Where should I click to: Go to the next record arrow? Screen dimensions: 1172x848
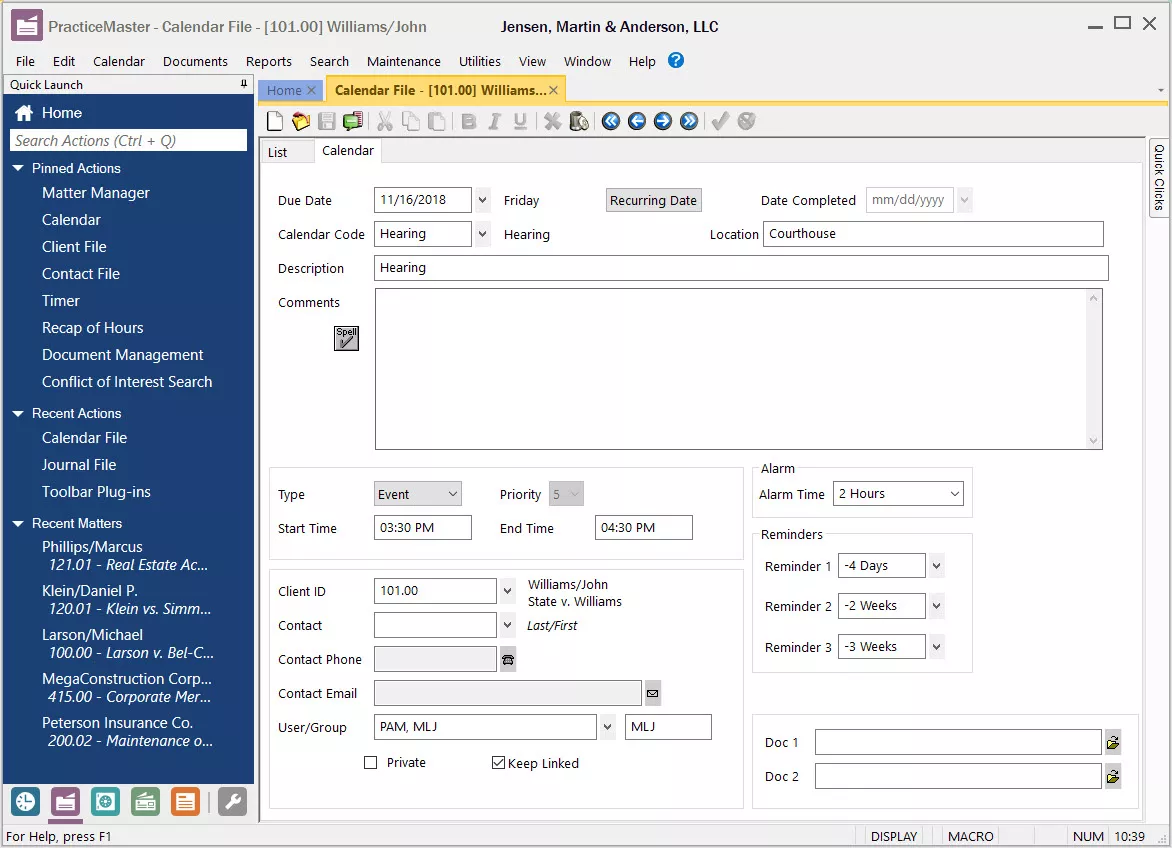coord(663,122)
